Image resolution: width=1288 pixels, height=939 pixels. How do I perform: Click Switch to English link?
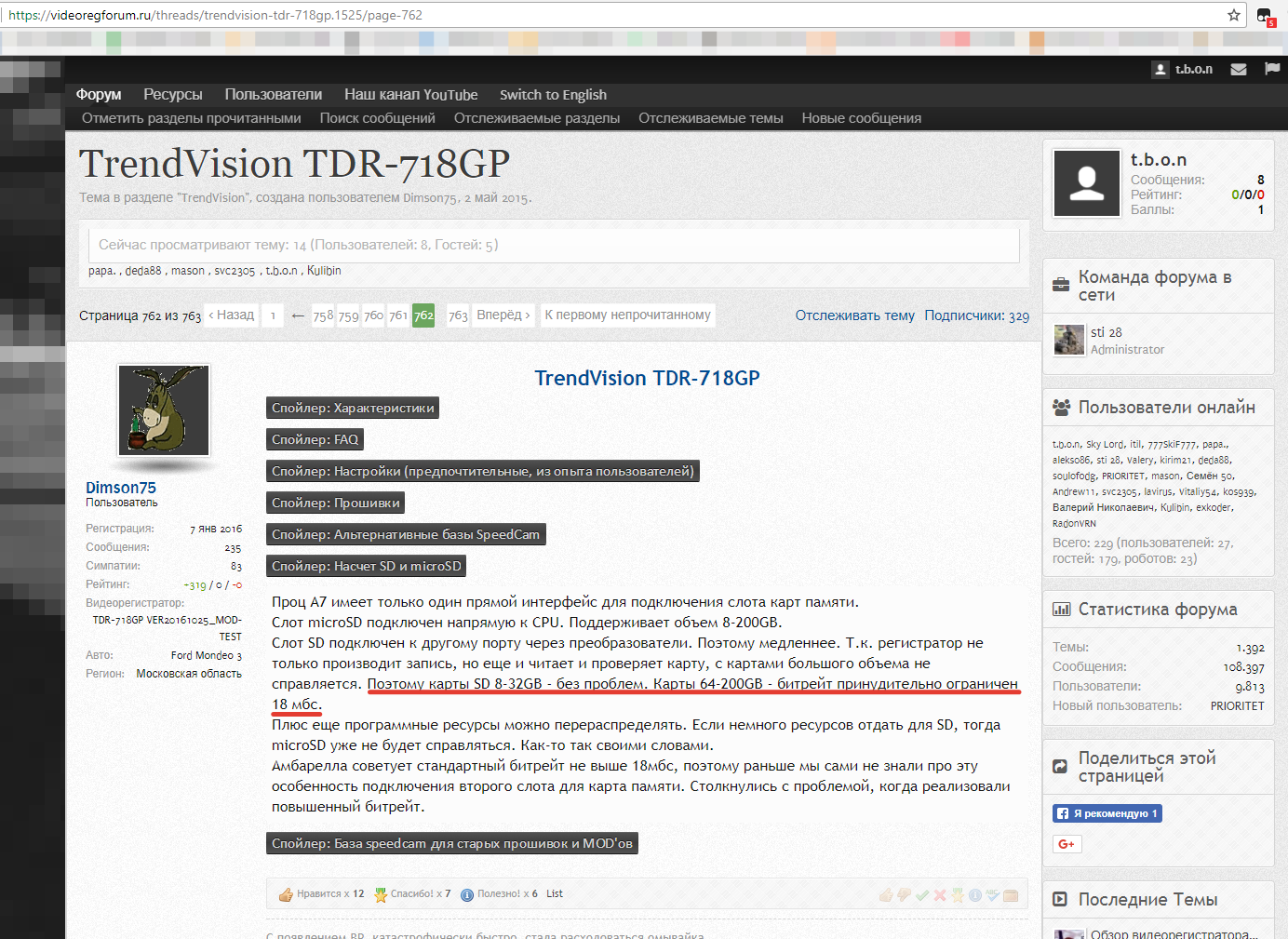(553, 94)
